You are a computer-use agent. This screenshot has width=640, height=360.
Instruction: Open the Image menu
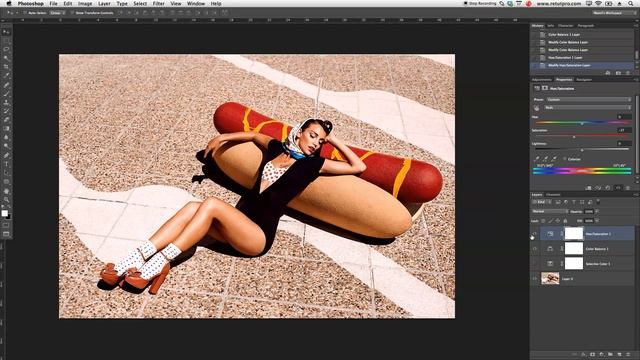click(x=85, y=3)
